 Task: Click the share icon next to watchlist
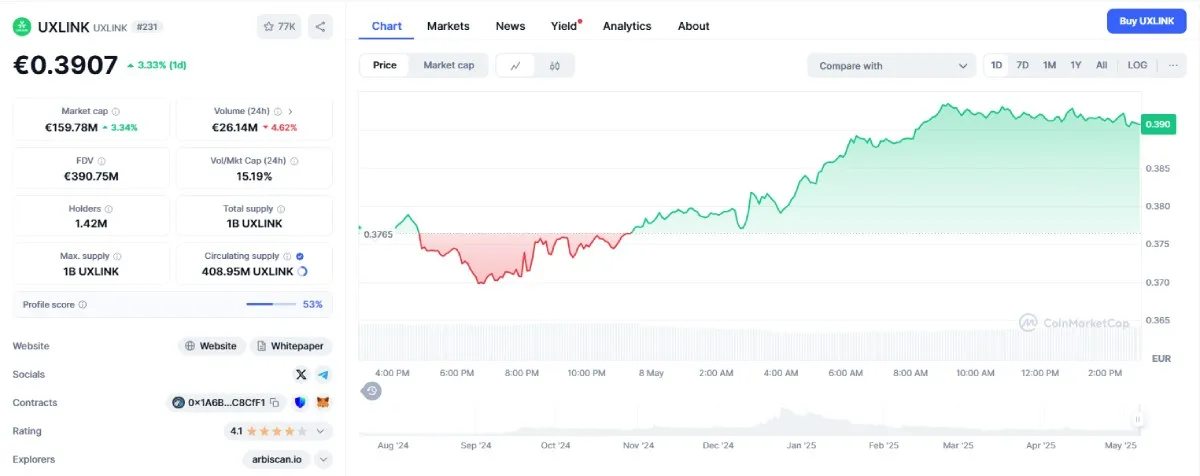tap(320, 27)
